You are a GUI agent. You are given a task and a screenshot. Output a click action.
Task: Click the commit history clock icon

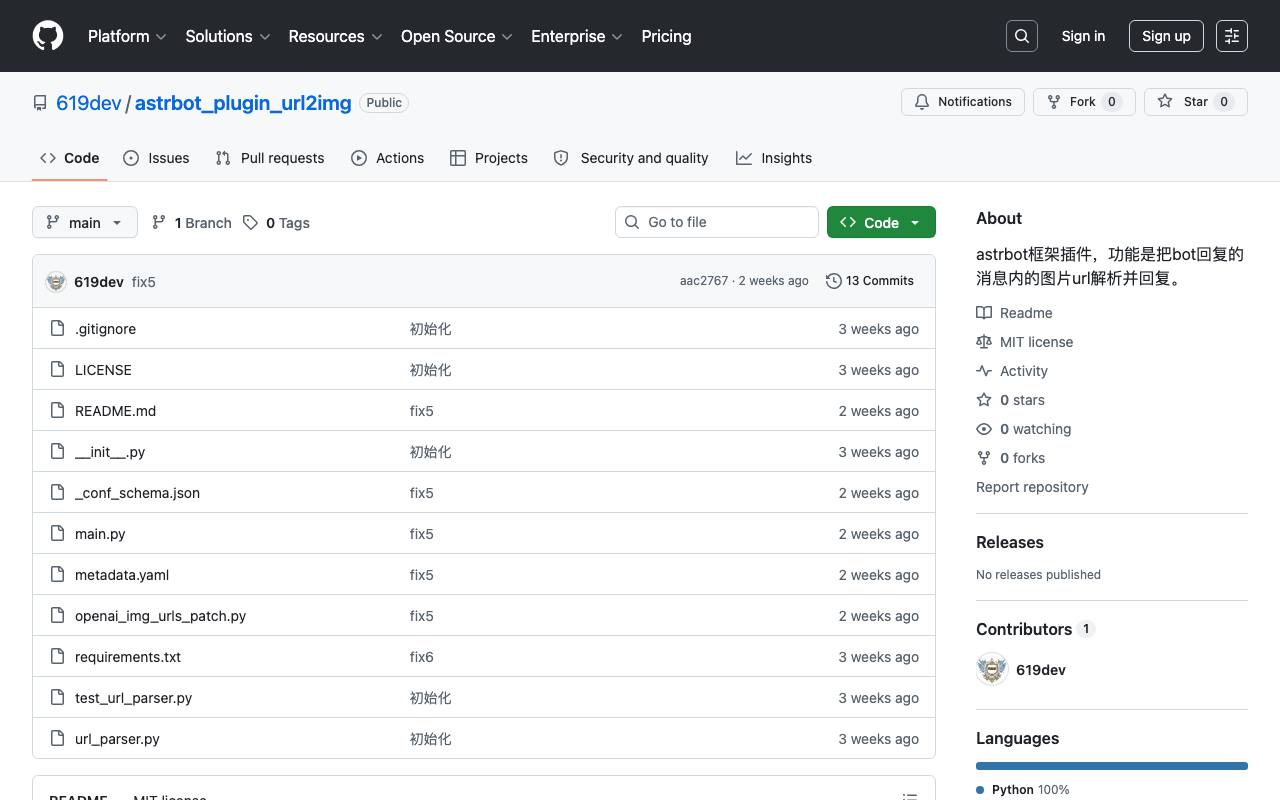[833, 281]
